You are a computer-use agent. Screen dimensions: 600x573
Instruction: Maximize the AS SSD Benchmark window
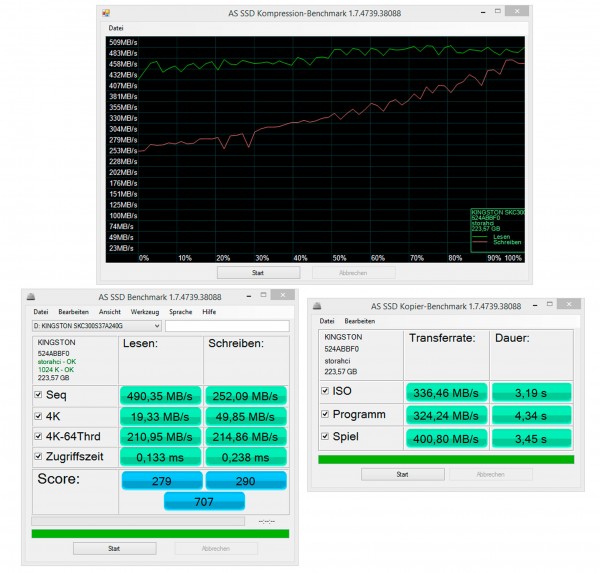coord(263,294)
